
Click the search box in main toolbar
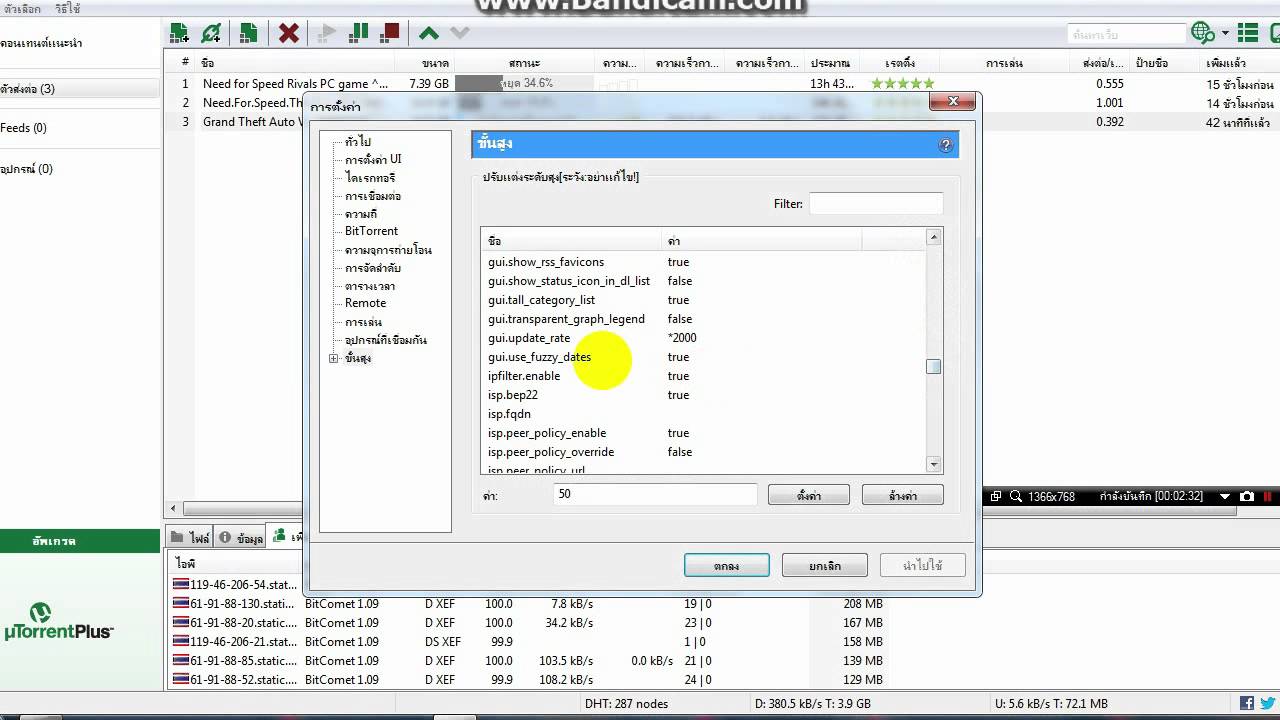click(x=1127, y=34)
